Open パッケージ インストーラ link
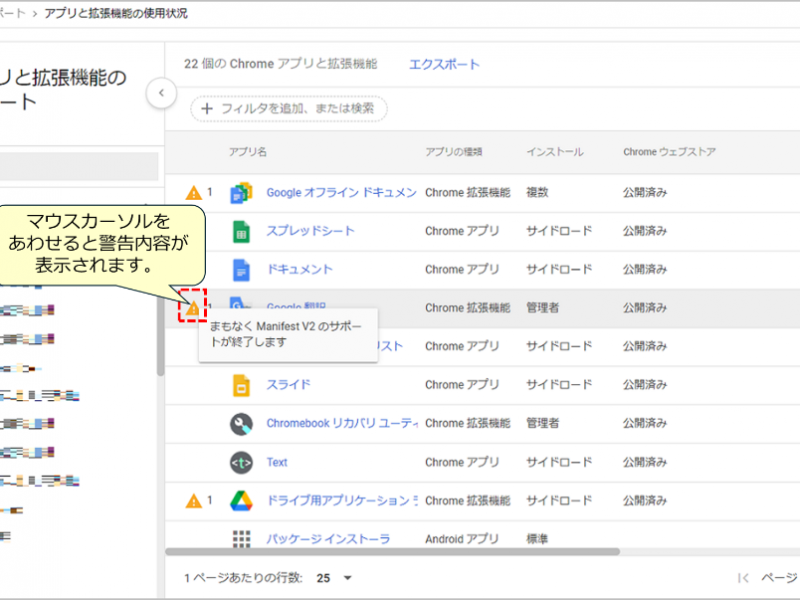800x600 pixels. [x=328, y=539]
